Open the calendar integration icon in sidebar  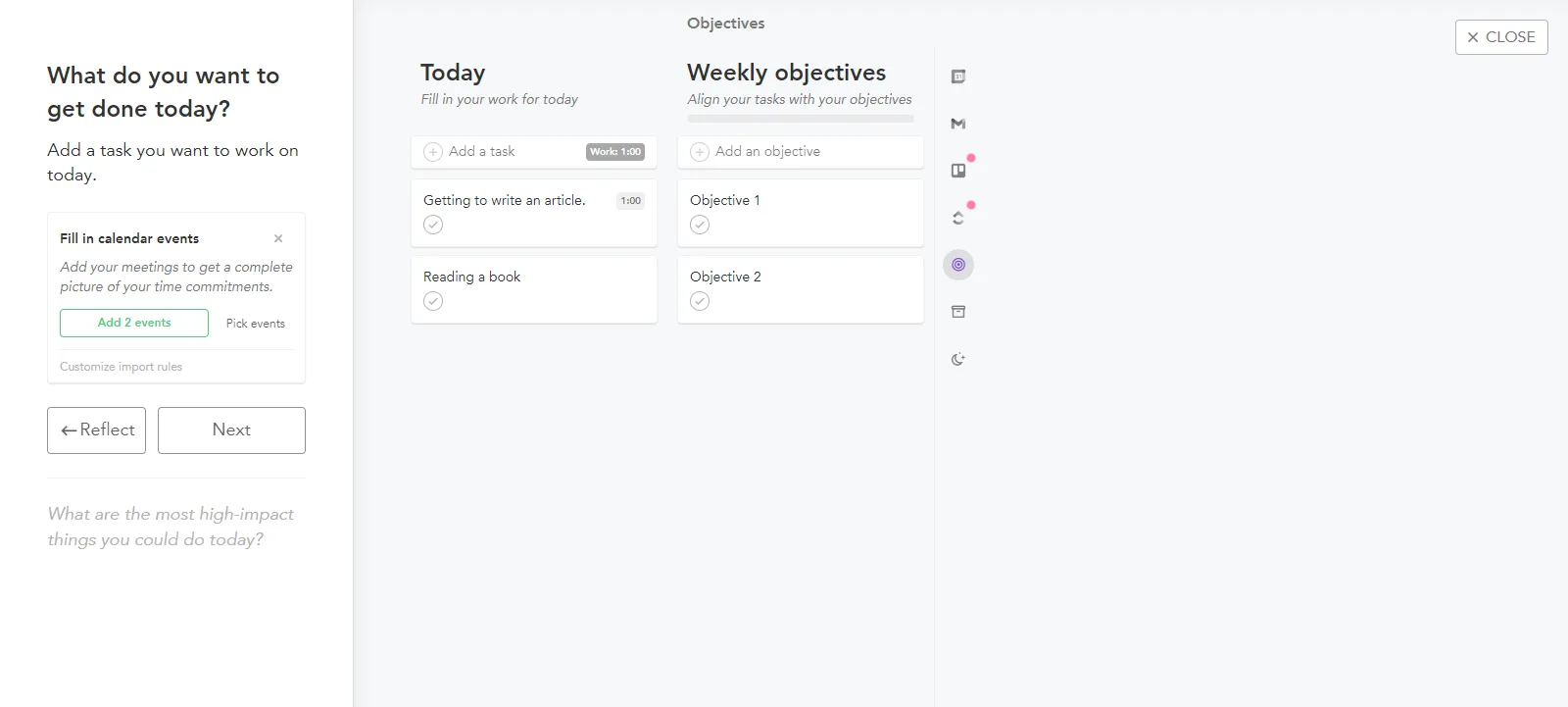tap(958, 76)
